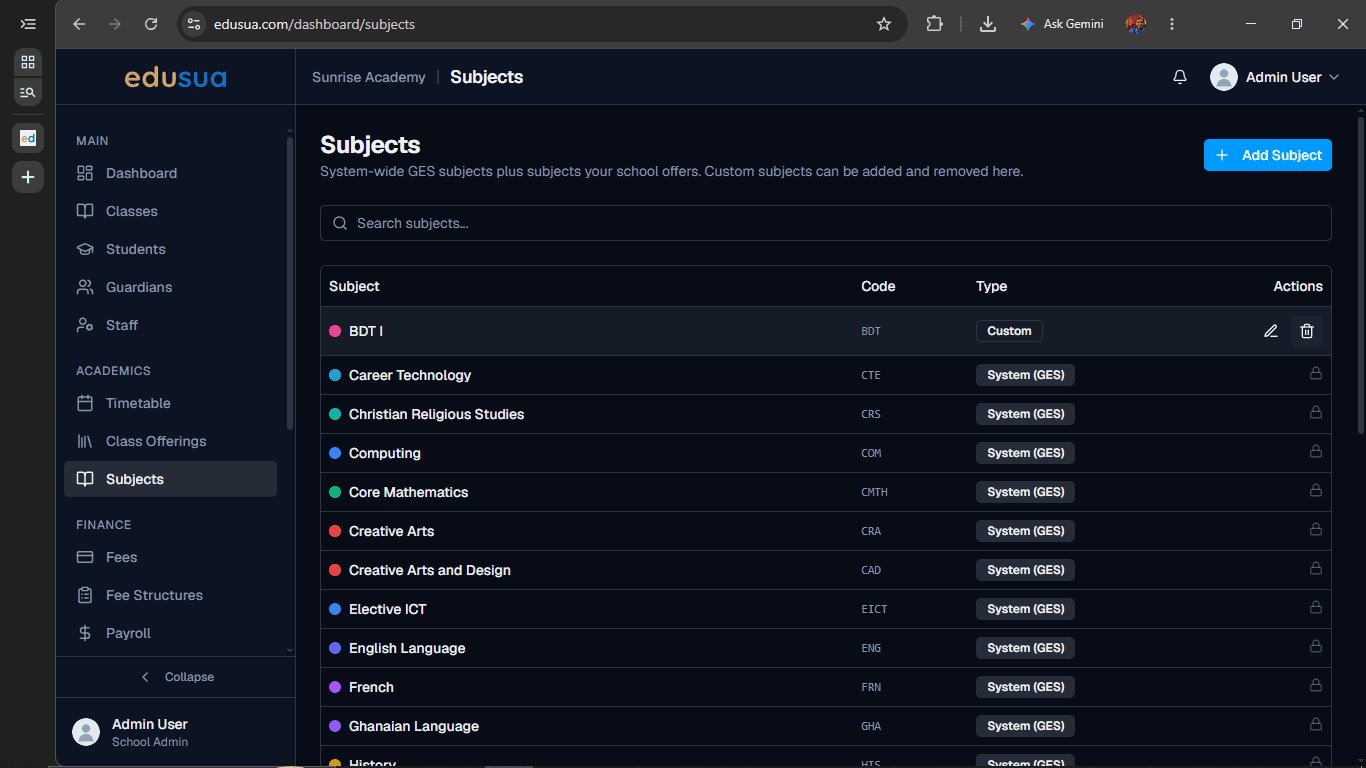Click pink color dot for BDT I
This screenshot has width=1366, height=768.
[335, 331]
